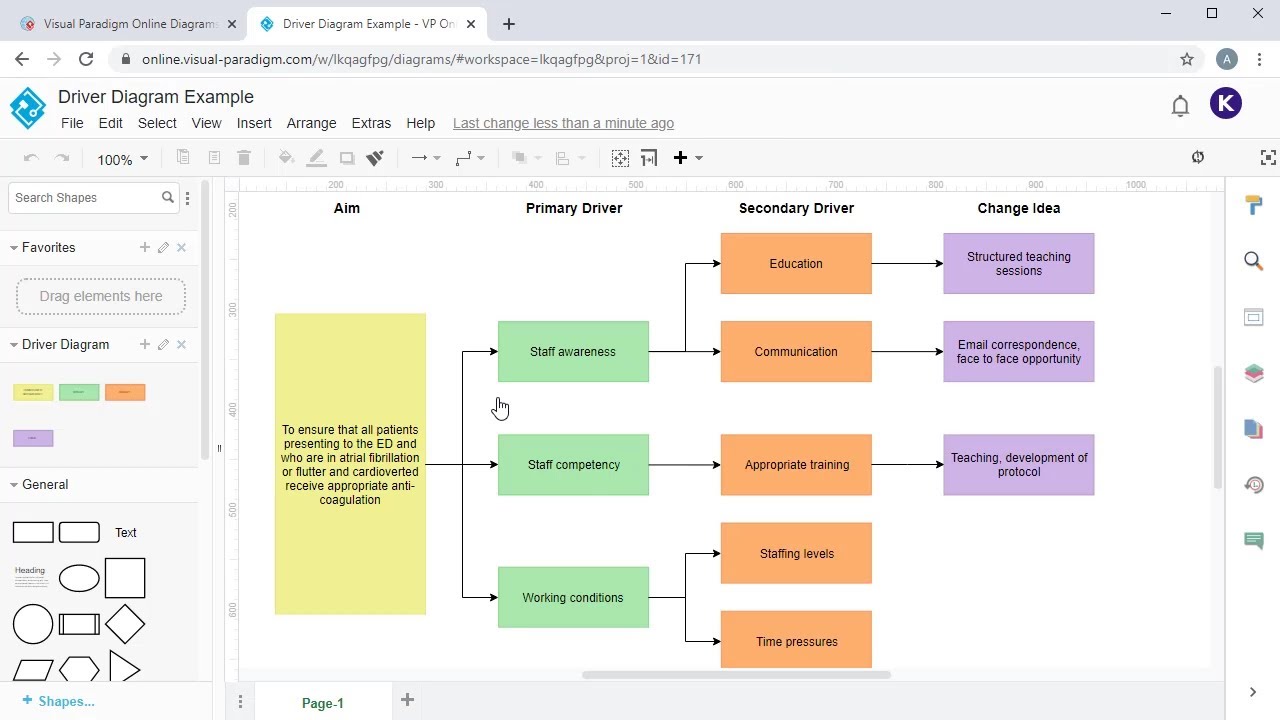Image resolution: width=1280 pixels, height=720 pixels.
Task: Click the Page-1 tab
Action: (323, 703)
